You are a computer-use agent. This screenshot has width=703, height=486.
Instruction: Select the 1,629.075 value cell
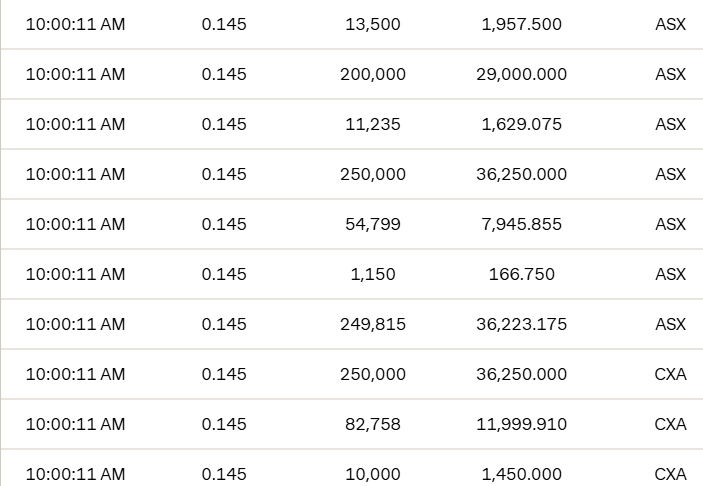pyautogui.click(x=521, y=124)
